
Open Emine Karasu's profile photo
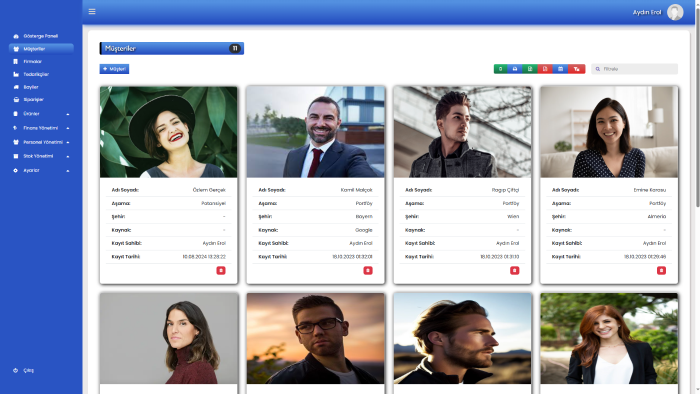609,132
